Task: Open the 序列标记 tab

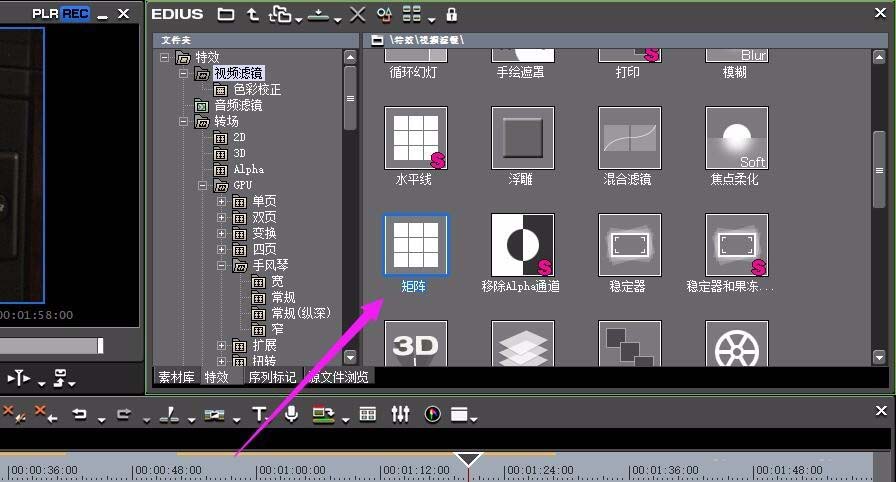Action: (x=271, y=377)
